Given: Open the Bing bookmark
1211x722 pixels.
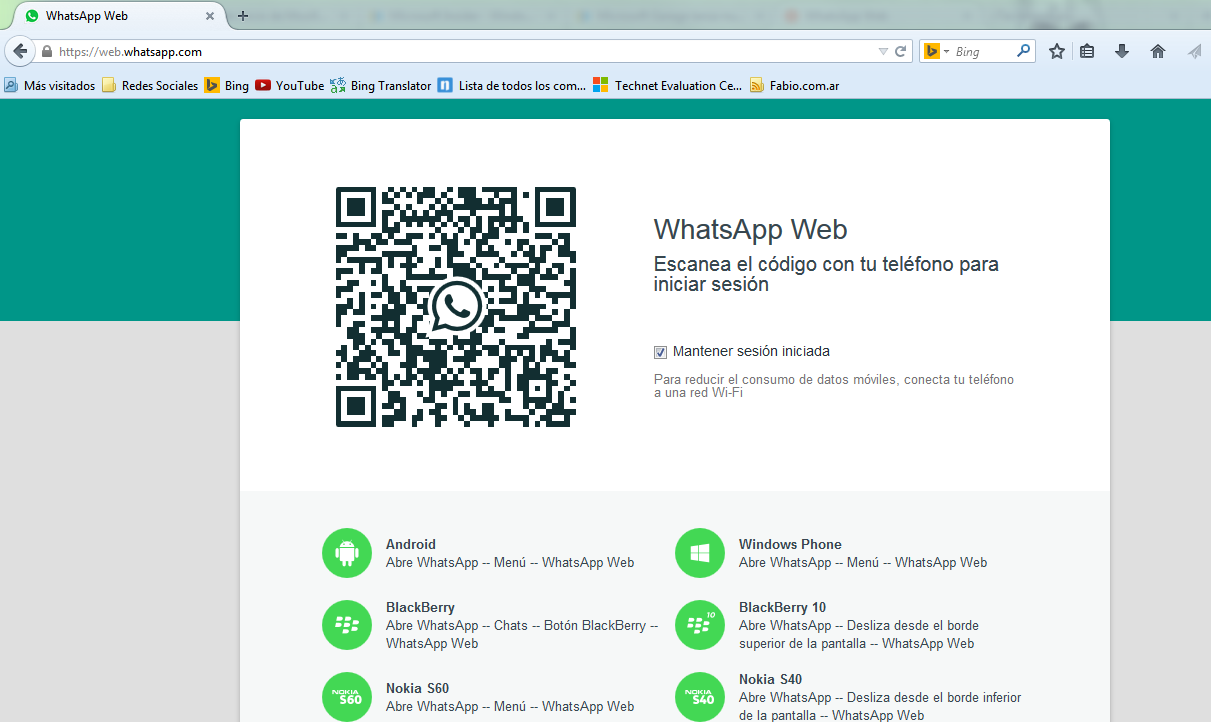Looking at the screenshot, I should [227, 86].
